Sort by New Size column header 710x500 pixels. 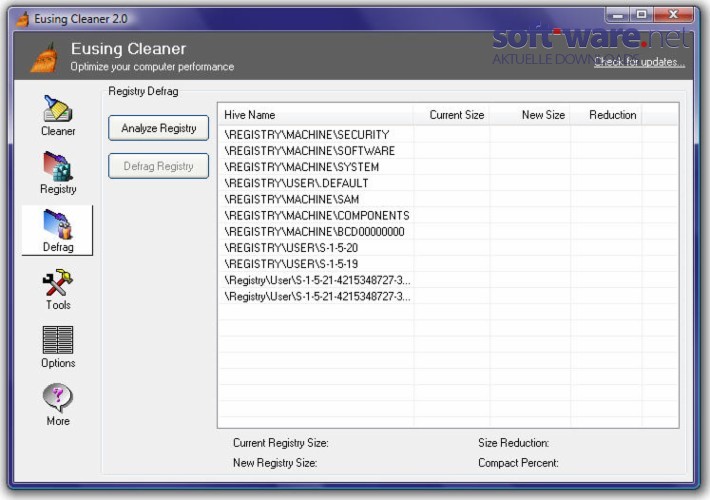[x=530, y=115]
